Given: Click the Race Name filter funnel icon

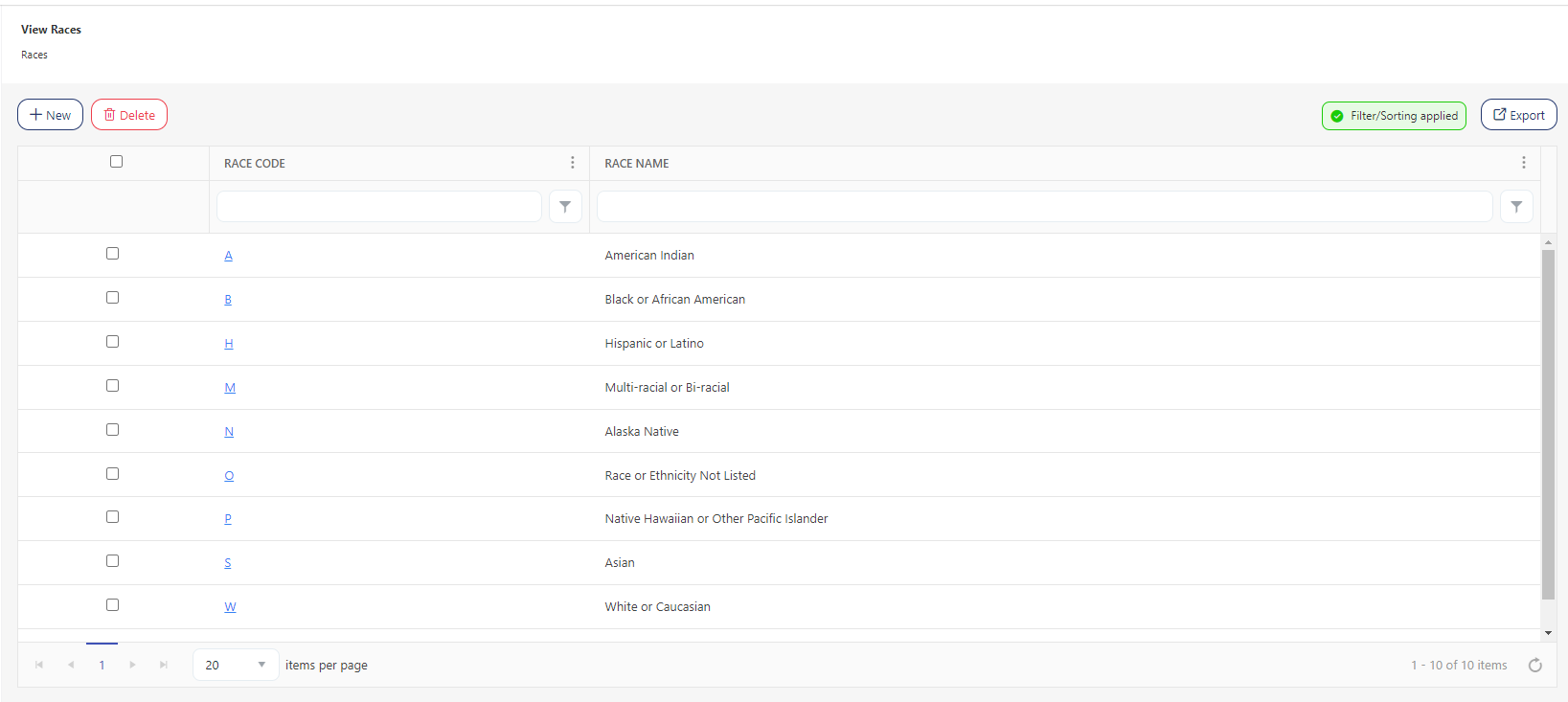Looking at the screenshot, I should (1516, 207).
